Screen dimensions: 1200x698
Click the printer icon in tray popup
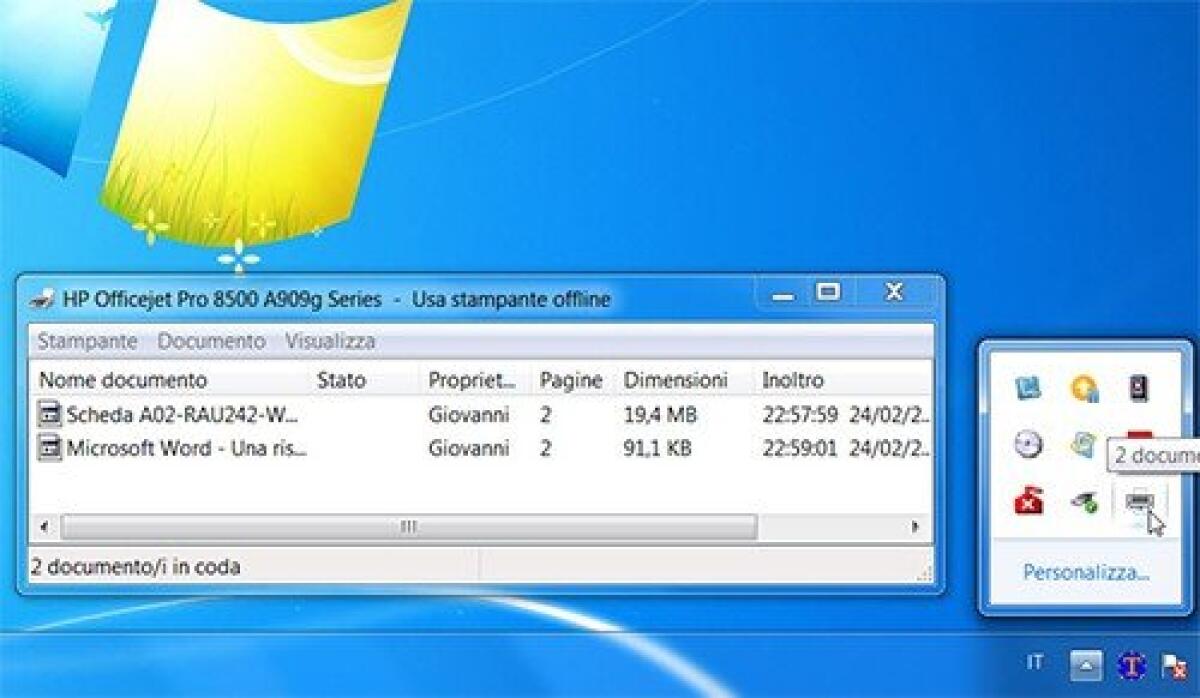coord(1139,501)
